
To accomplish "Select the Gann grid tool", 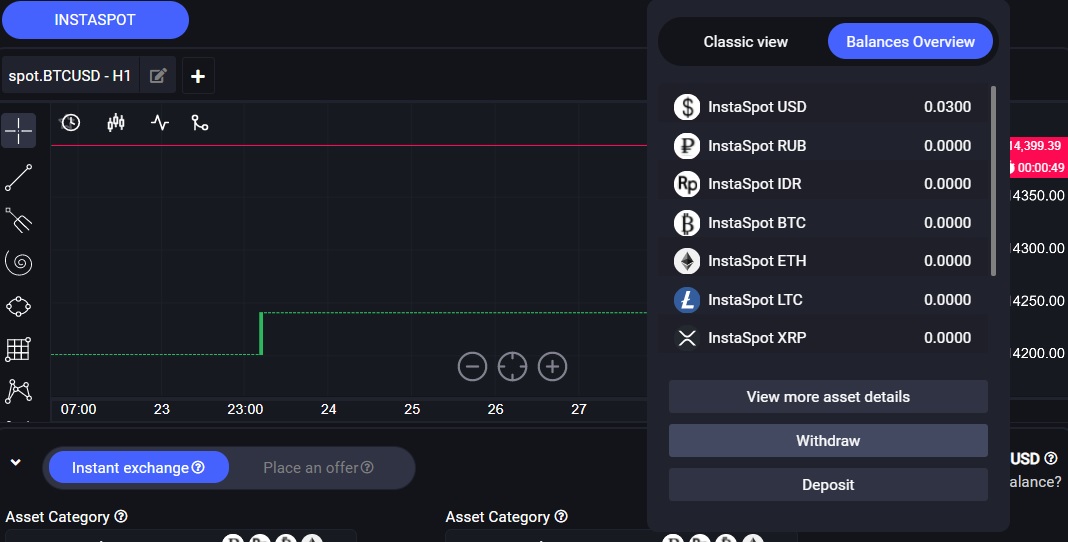I will [x=18, y=349].
